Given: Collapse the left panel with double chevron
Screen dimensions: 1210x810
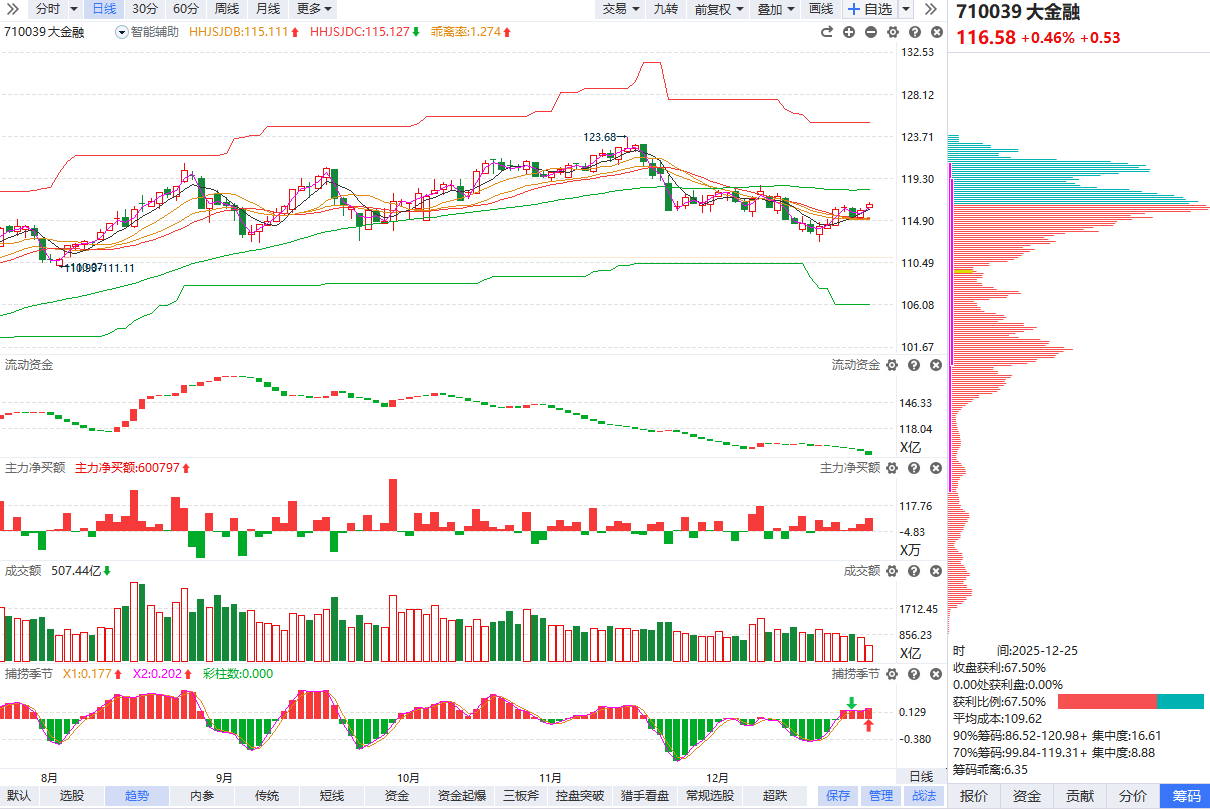Looking at the screenshot, I should 13,9.
